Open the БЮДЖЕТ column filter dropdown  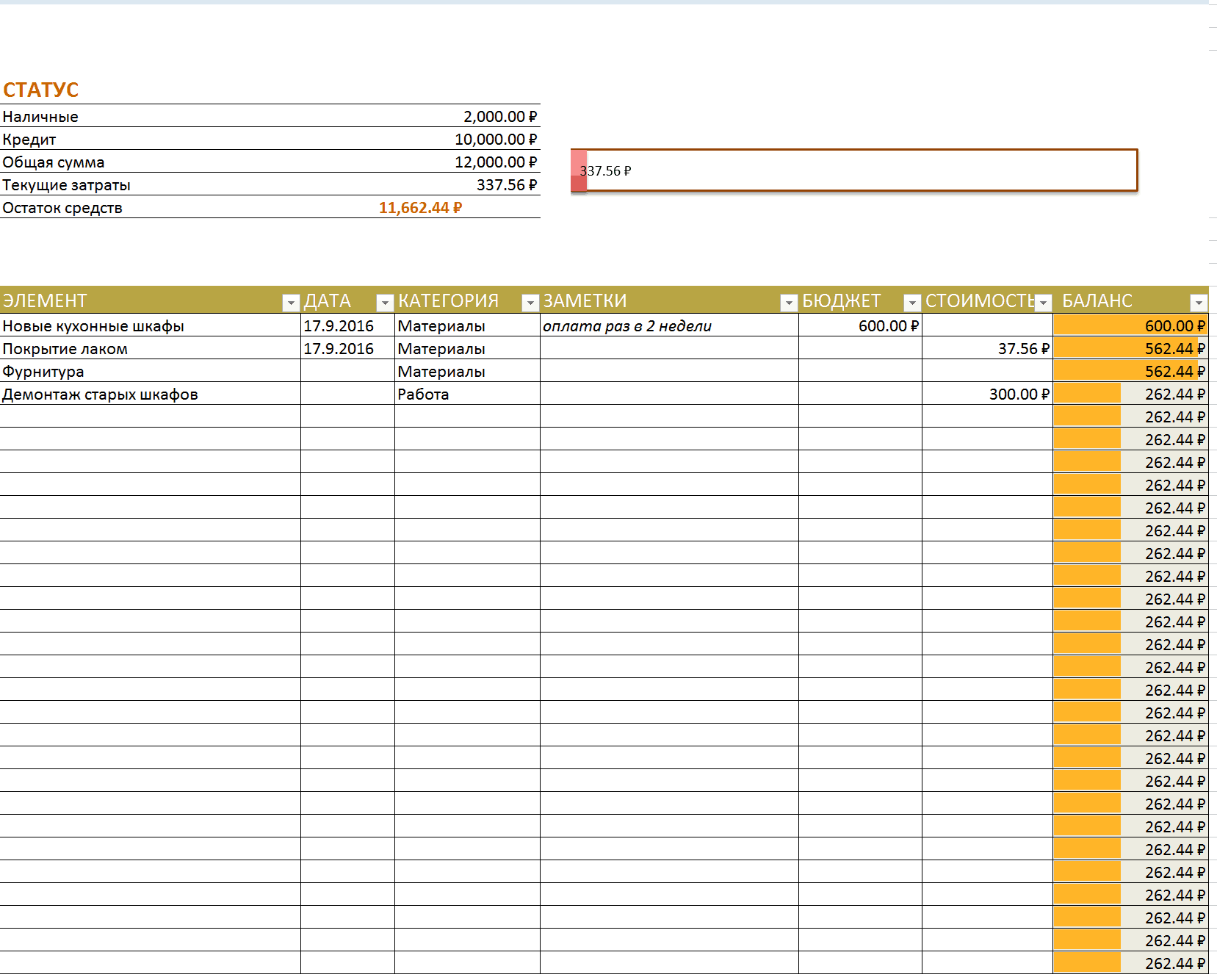pos(912,303)
